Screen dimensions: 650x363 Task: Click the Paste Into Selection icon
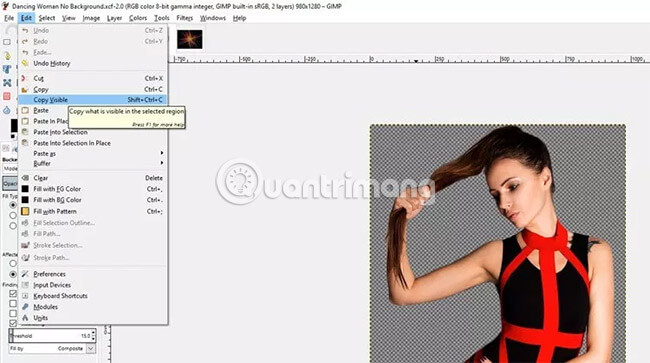(25, 132)
